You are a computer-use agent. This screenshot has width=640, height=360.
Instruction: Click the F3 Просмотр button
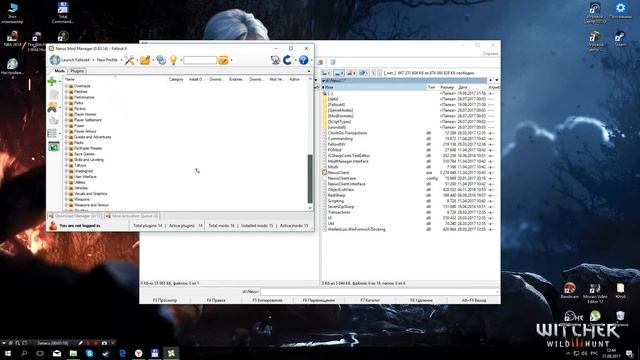(x=165, y=300)
